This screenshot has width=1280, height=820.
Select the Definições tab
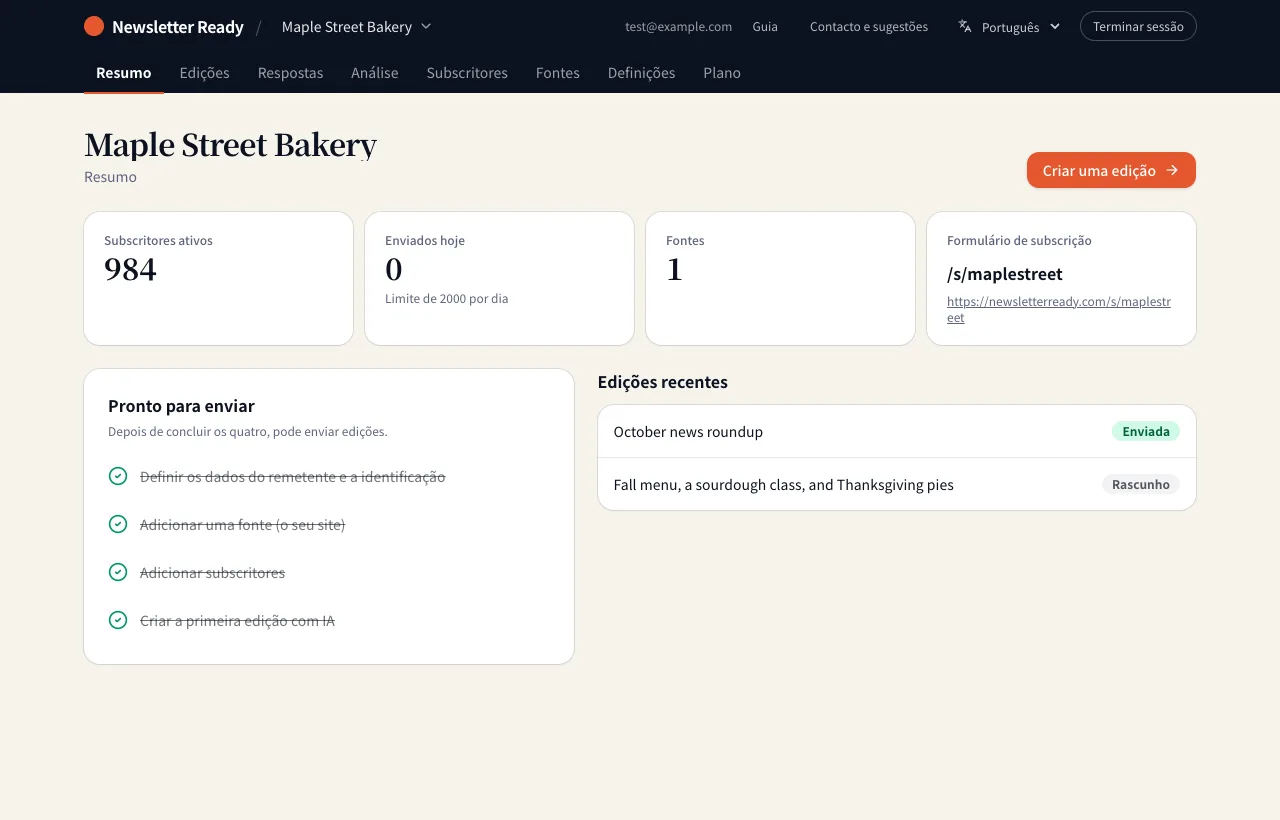[x=641, y=72]
